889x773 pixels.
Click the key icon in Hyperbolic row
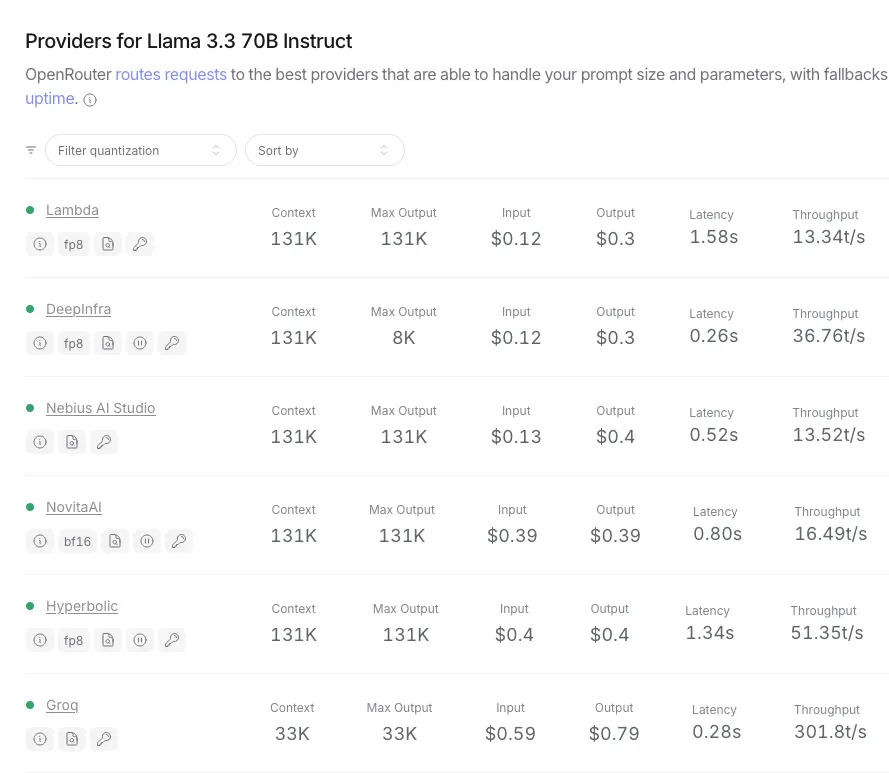172,640
